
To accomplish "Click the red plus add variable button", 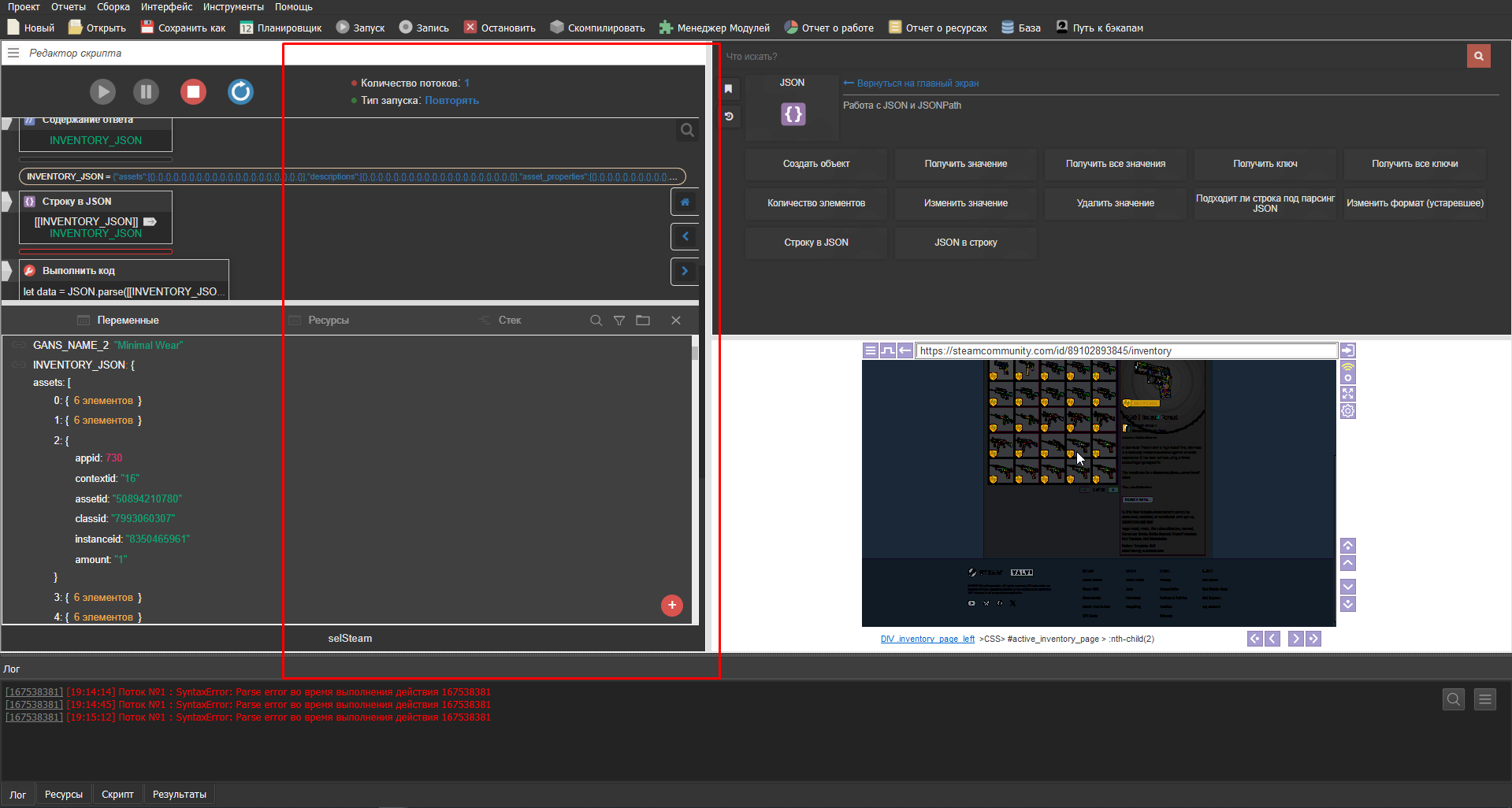I will tap(671, 605).
